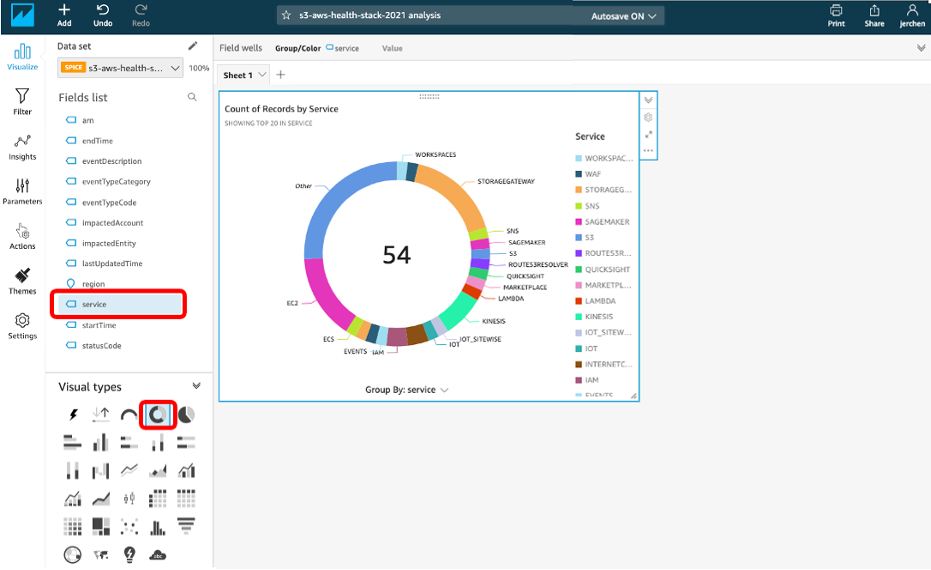Screen dimensions: 931x570
Task: Select the Word cloud visual type
Action: tap(157, 555)
